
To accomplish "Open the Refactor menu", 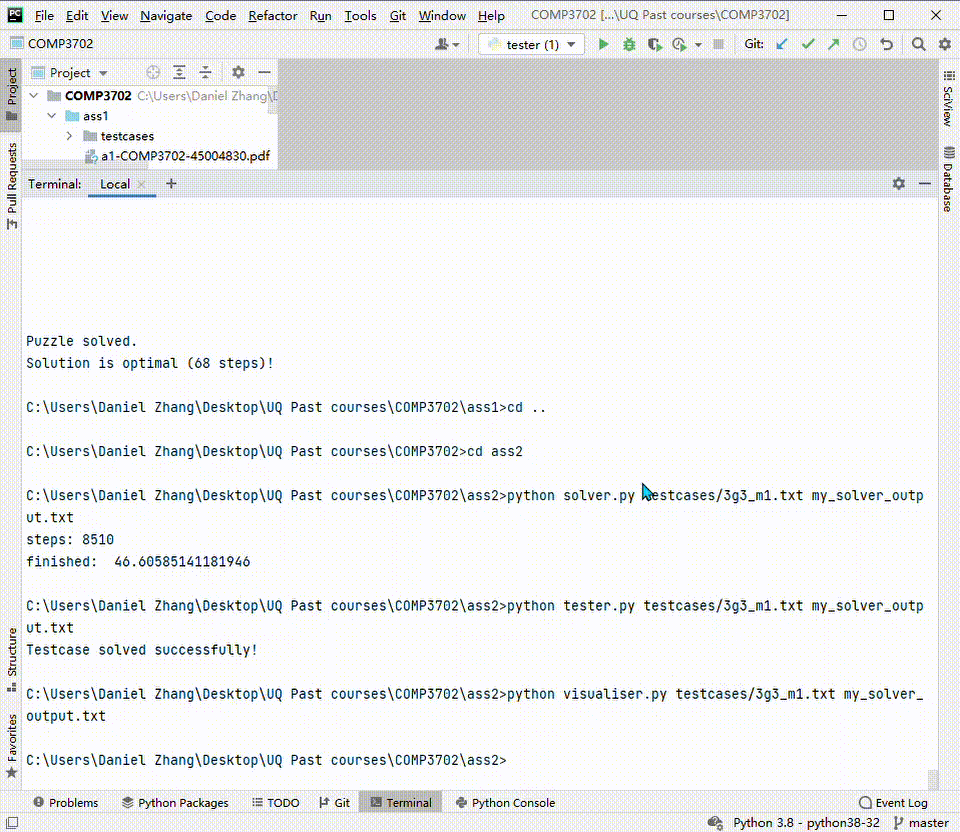I will point(272,15).
